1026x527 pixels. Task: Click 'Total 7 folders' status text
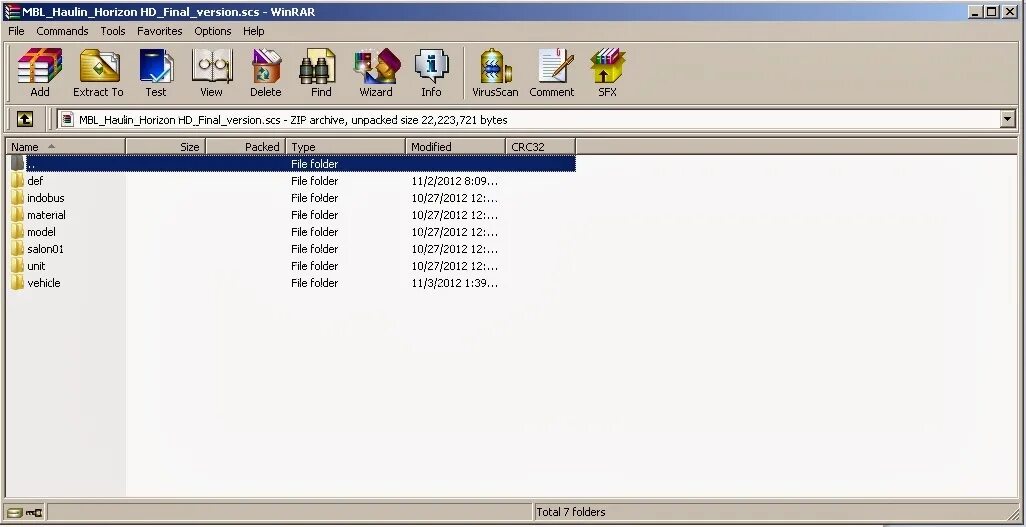571,512
